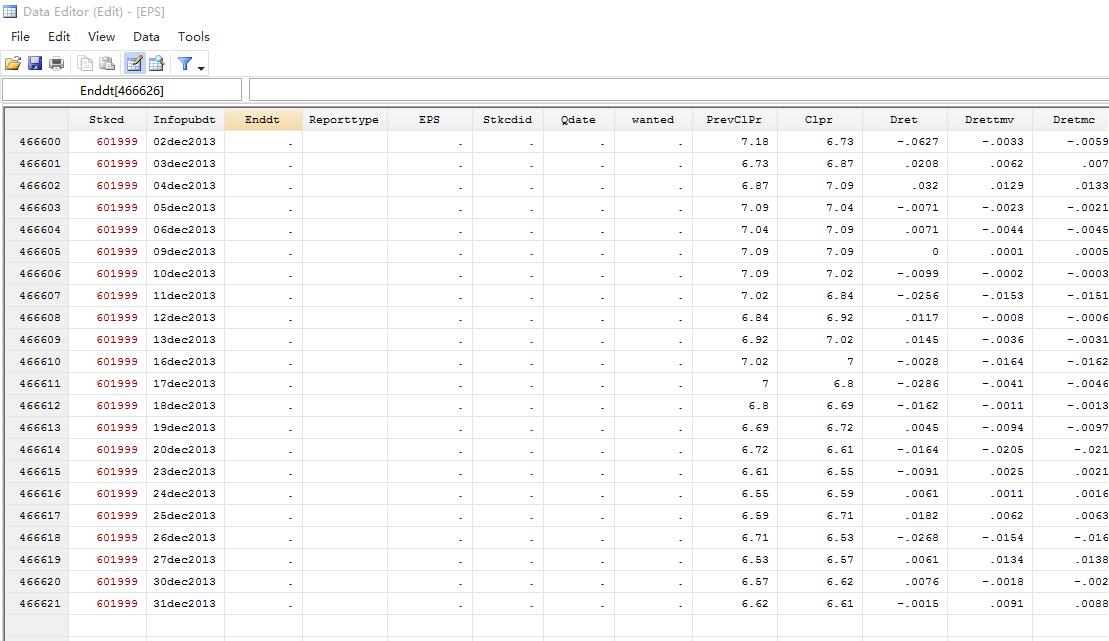Click Dret value .0182
The width and height of the screenshot is (1109, 641).
[904, 516]
